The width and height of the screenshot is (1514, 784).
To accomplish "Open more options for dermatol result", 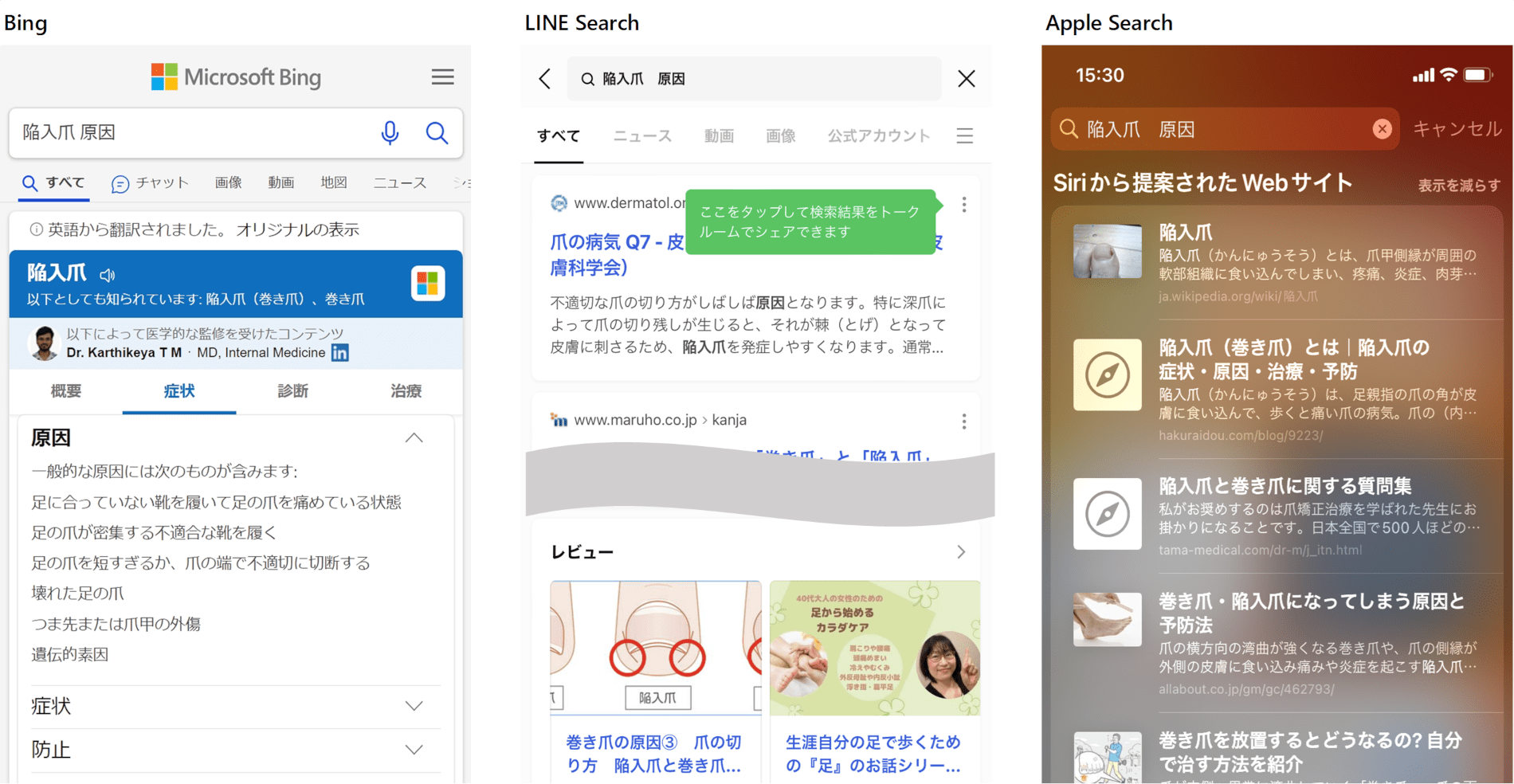I will (964, 205).
